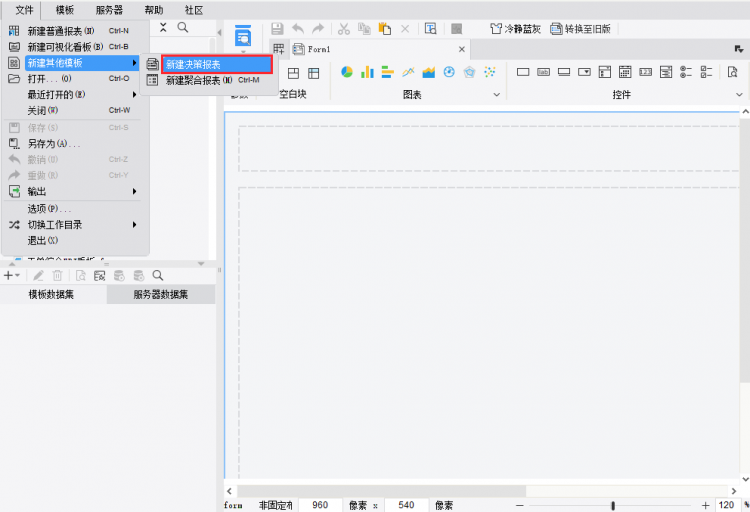Viewport: 750px width, 512px height.
Task: Insert a line chart
Action: point(408,72)
